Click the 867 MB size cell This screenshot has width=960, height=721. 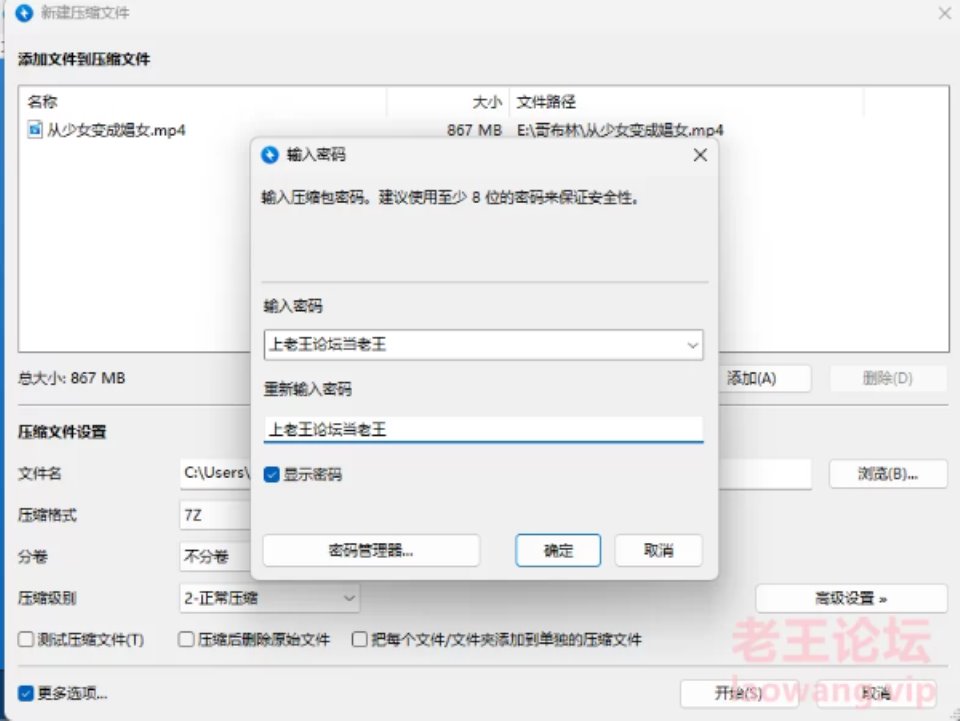pyautogui.click(x=474, y=130)
